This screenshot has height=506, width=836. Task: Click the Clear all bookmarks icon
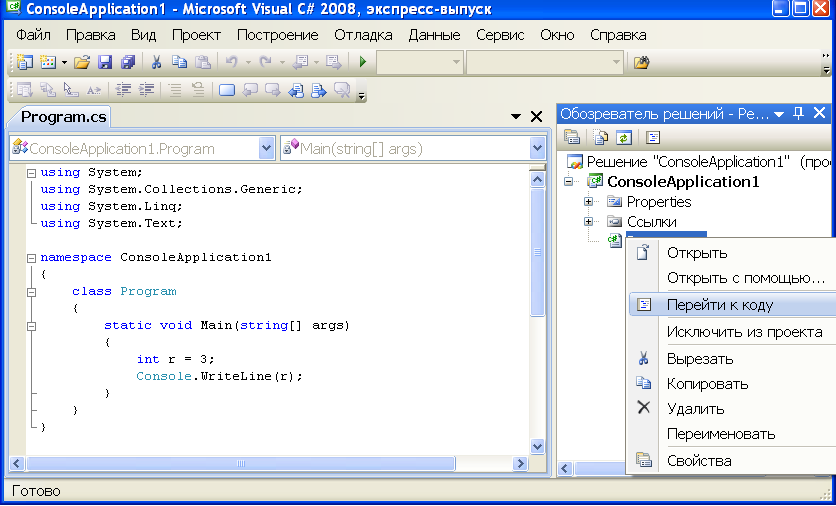[x=342, y=90]
